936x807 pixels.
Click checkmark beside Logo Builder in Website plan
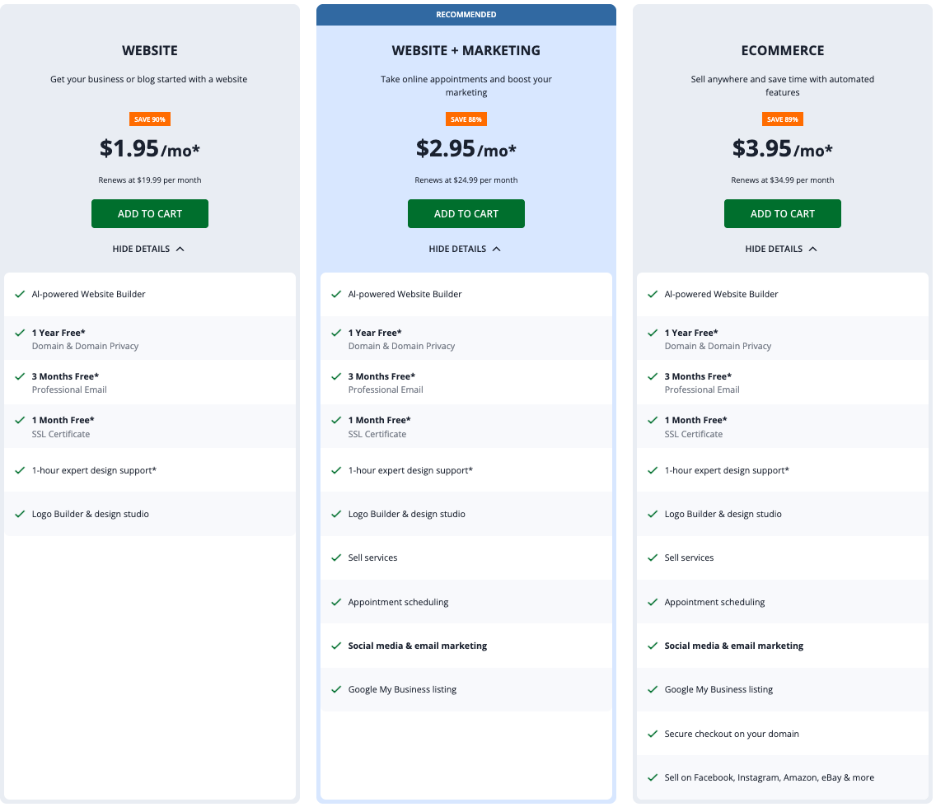click(20, 514)
